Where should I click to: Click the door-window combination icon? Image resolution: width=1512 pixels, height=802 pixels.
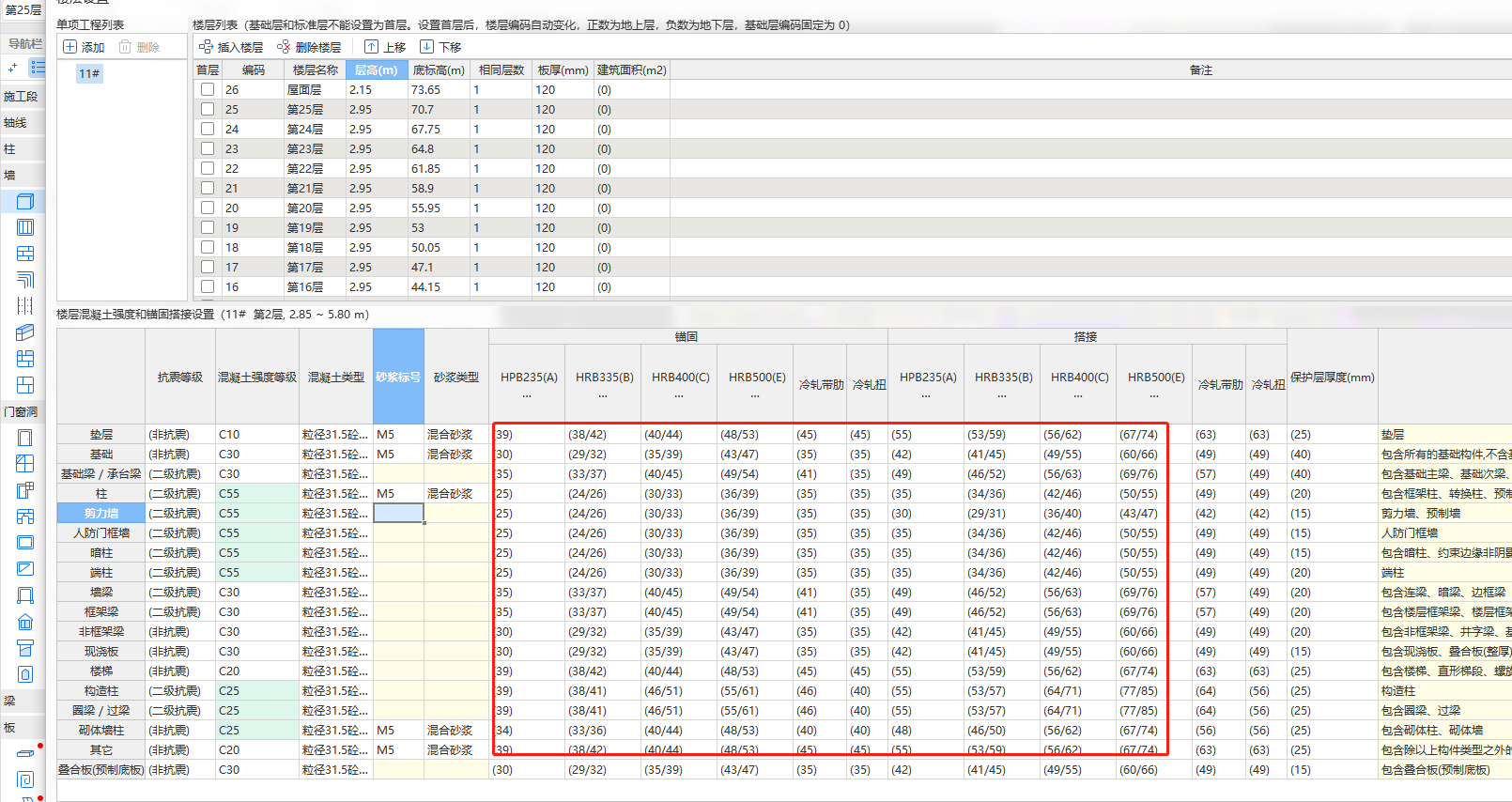point(25,490)
